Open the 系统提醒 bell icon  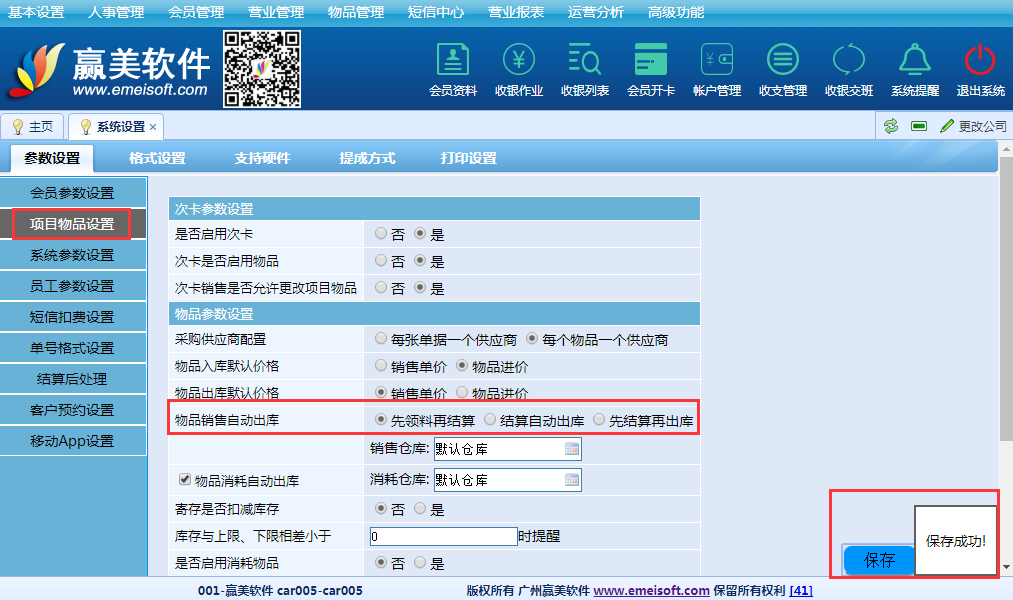pos(914,62)
